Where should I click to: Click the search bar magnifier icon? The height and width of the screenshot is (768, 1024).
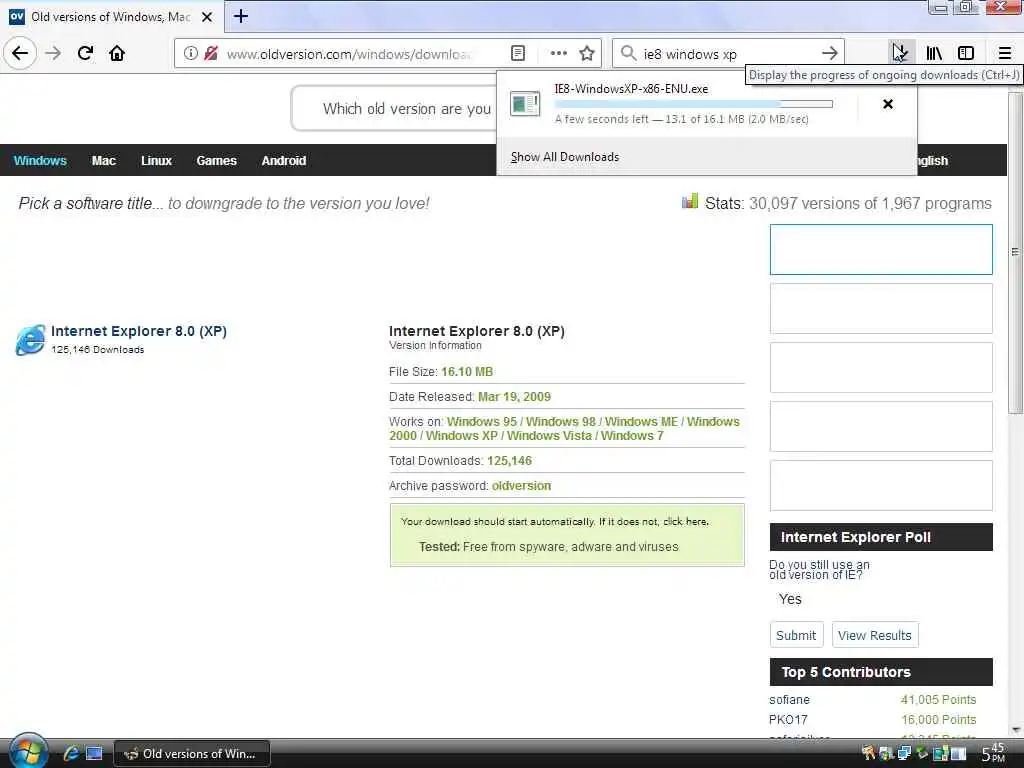click(x=628, y=53)
